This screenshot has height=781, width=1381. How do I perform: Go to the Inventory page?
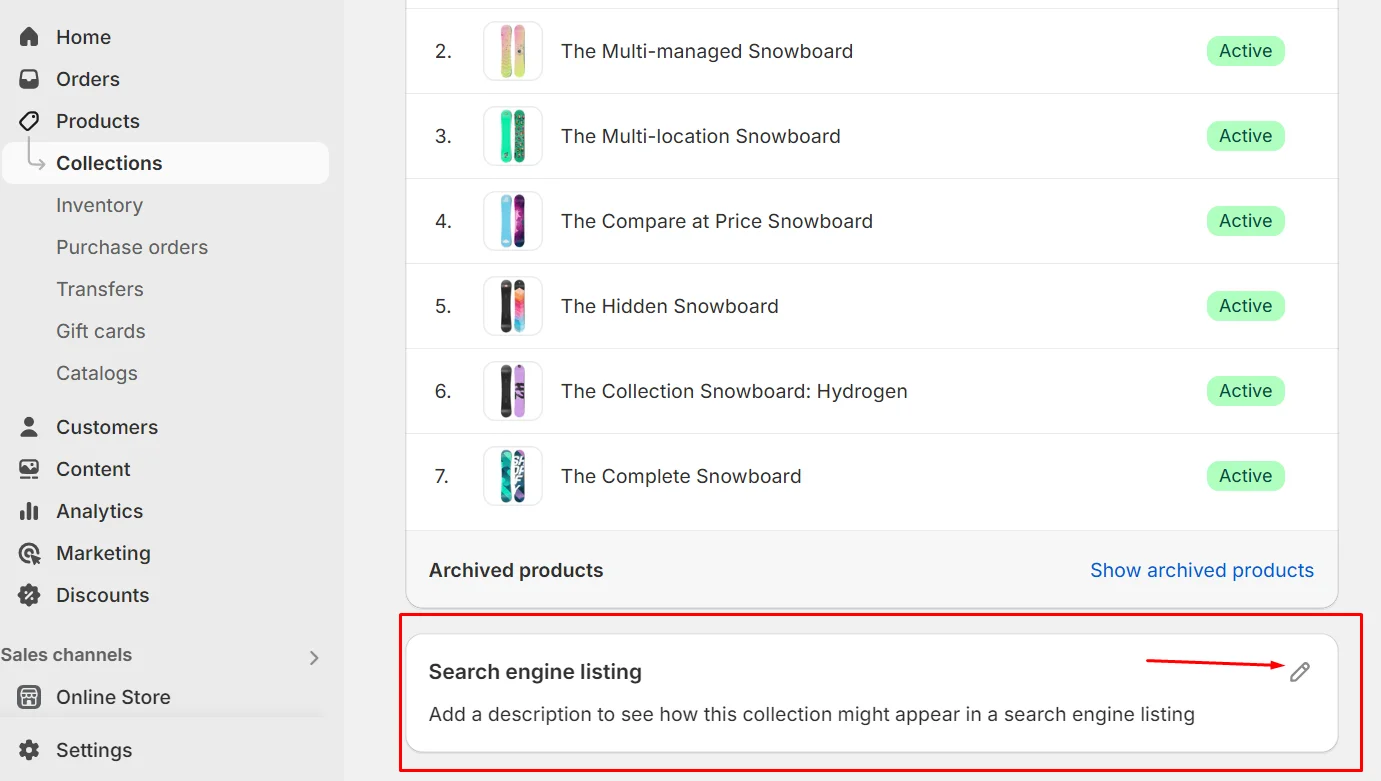pyautogui.click(x=99, y=205)
